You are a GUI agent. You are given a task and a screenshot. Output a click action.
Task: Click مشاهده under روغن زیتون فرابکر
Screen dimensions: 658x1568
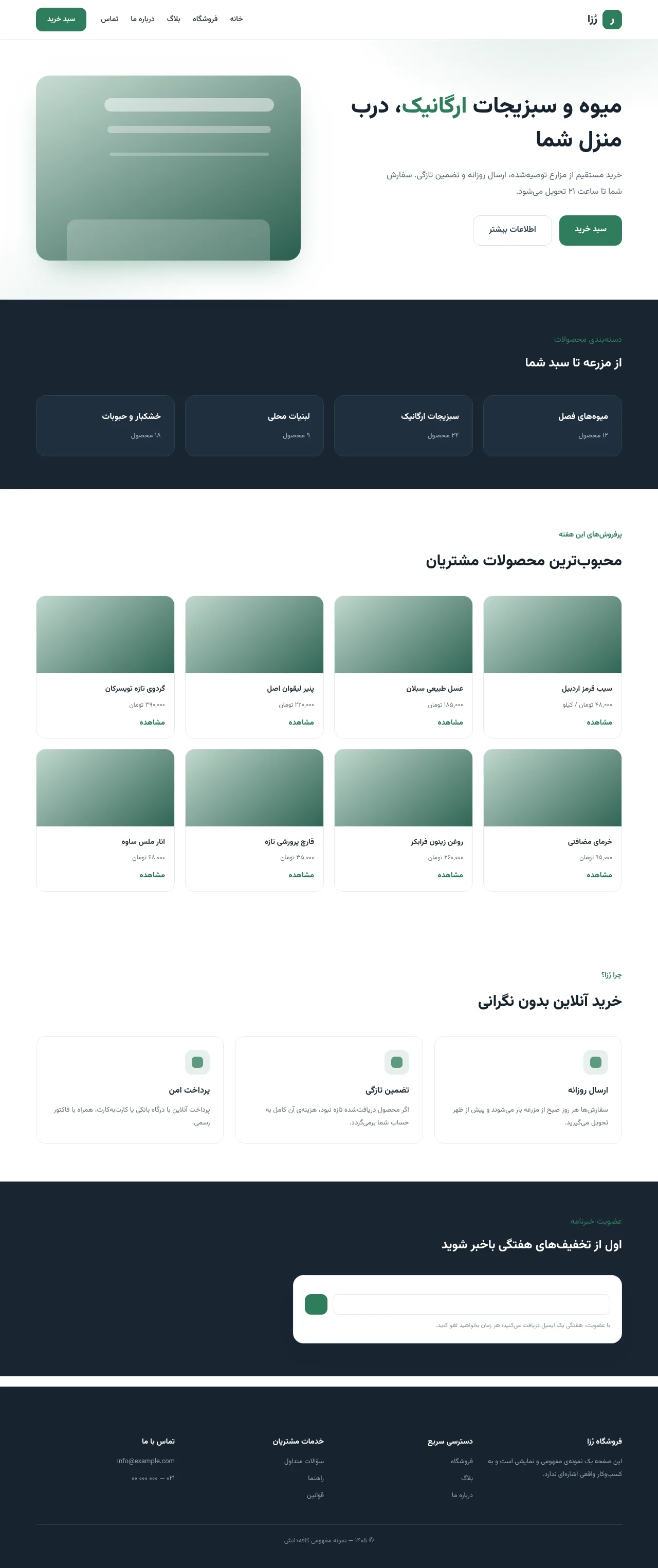click(x=450, y=875)
